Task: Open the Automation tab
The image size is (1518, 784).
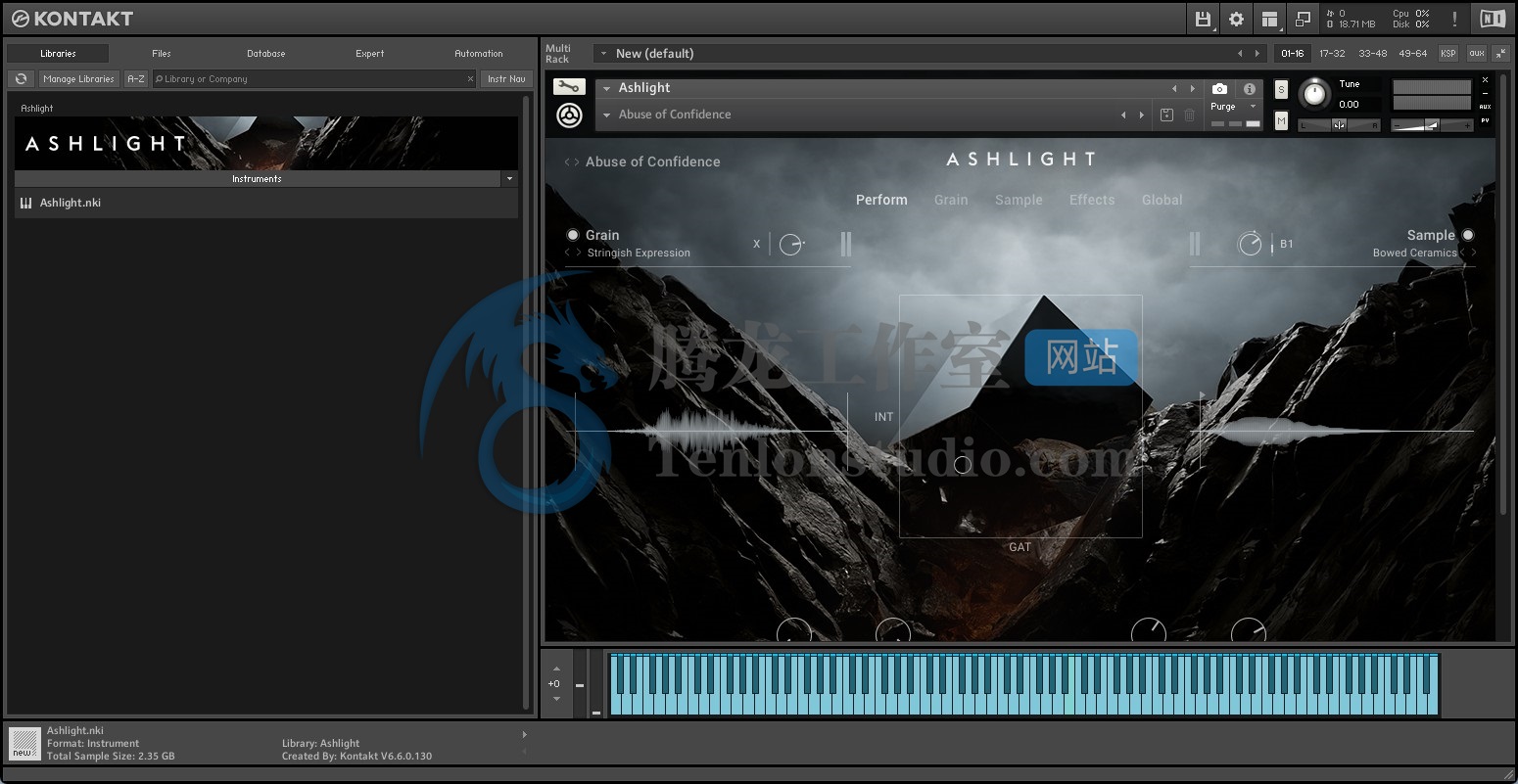Action: [479, 53]
